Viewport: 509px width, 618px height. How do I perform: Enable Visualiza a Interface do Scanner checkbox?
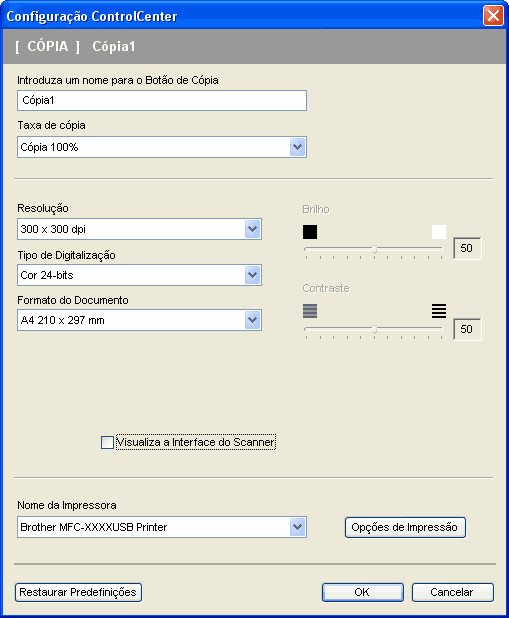pyautogui.click(x=107, y=442)
